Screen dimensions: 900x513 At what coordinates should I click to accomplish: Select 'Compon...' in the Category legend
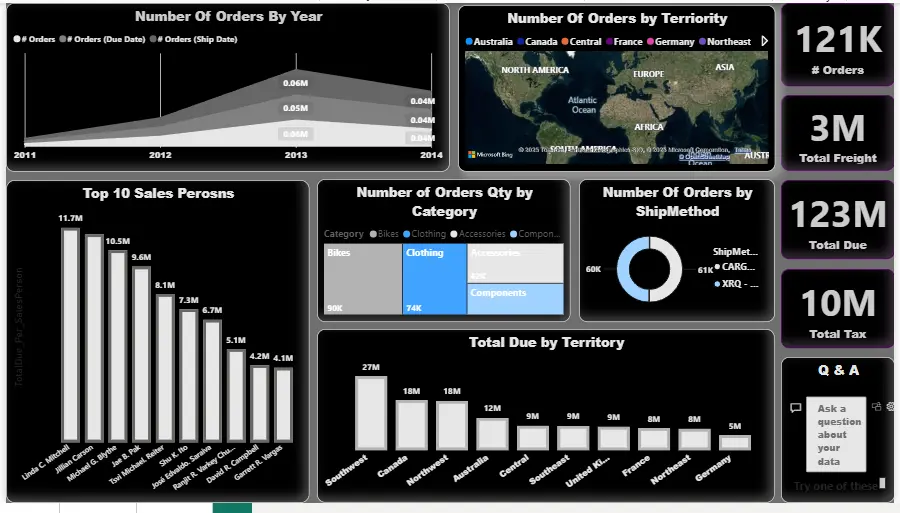(535, 234)
